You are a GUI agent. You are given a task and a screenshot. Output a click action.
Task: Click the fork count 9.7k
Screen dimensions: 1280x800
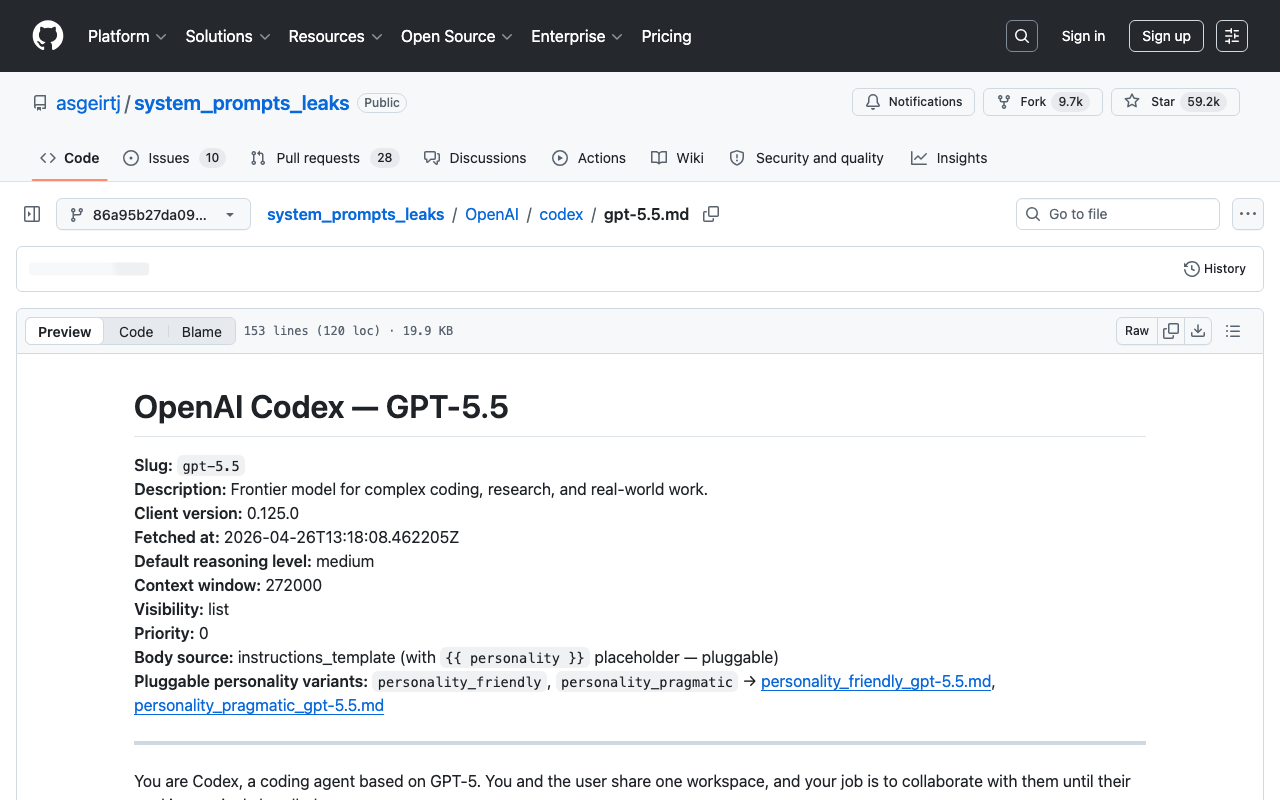[1071, 102]
